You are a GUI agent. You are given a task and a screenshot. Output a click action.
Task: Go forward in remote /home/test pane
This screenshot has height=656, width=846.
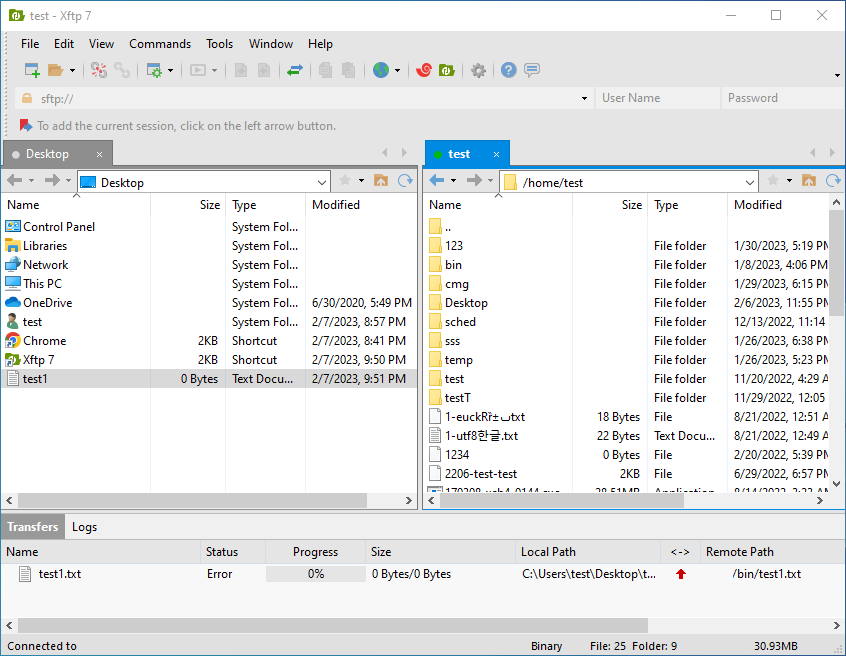click(474, 180)
